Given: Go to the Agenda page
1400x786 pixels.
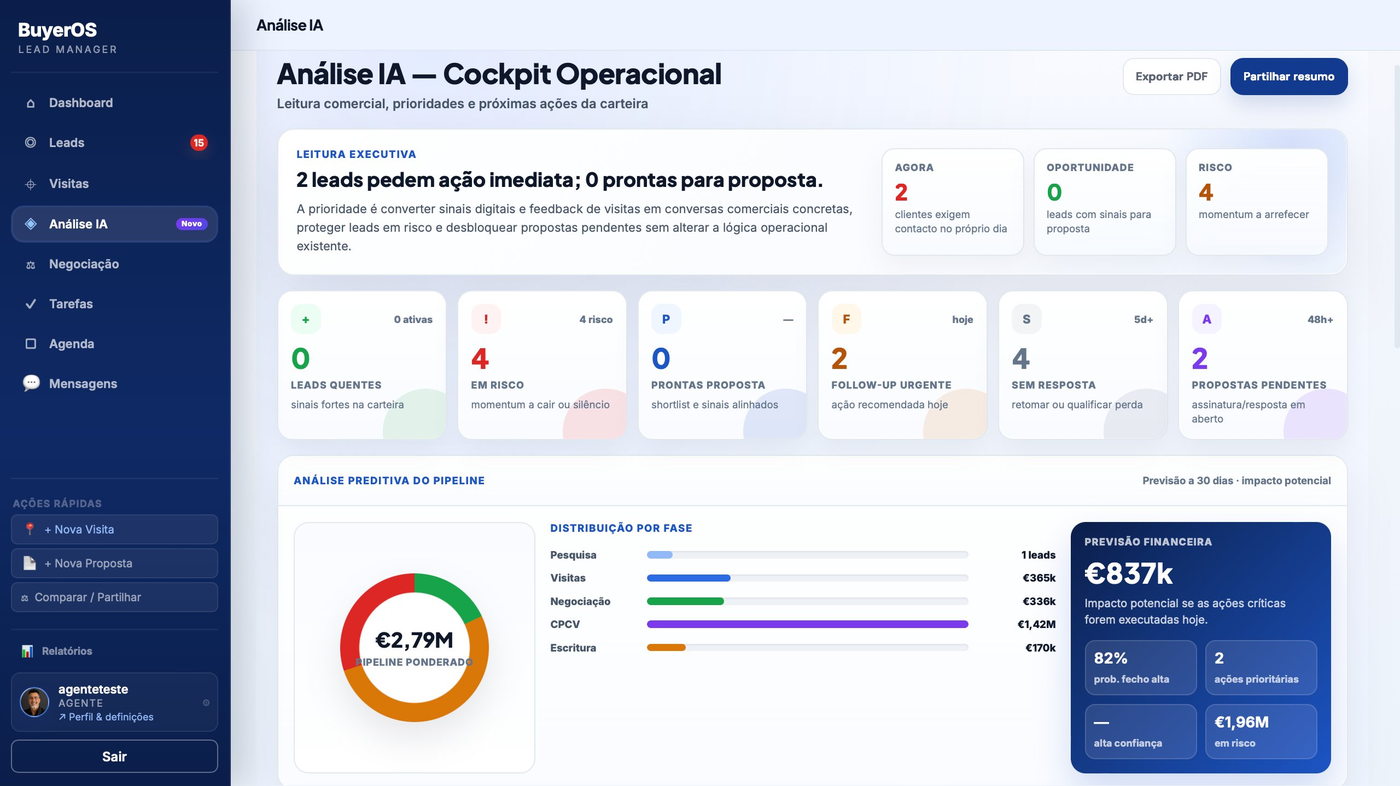Looking at the screenshot, I should 114,344.
